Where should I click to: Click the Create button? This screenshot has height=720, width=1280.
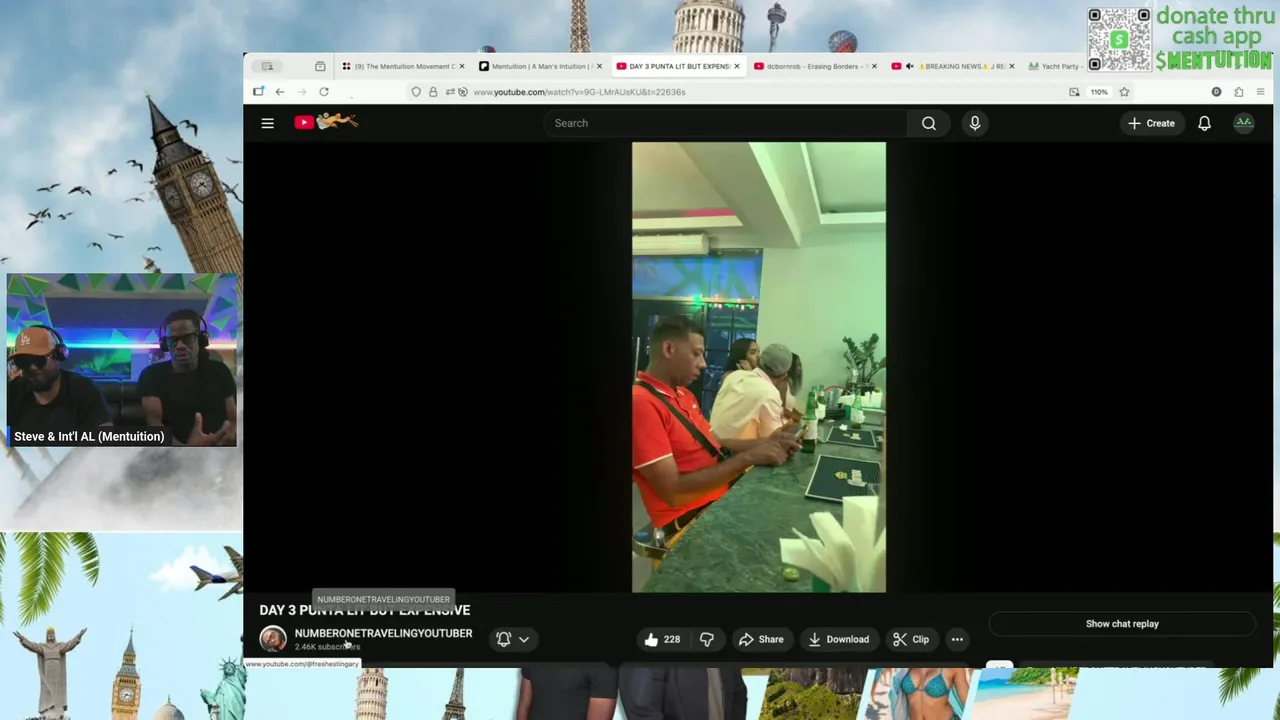tap(1152, 123)
